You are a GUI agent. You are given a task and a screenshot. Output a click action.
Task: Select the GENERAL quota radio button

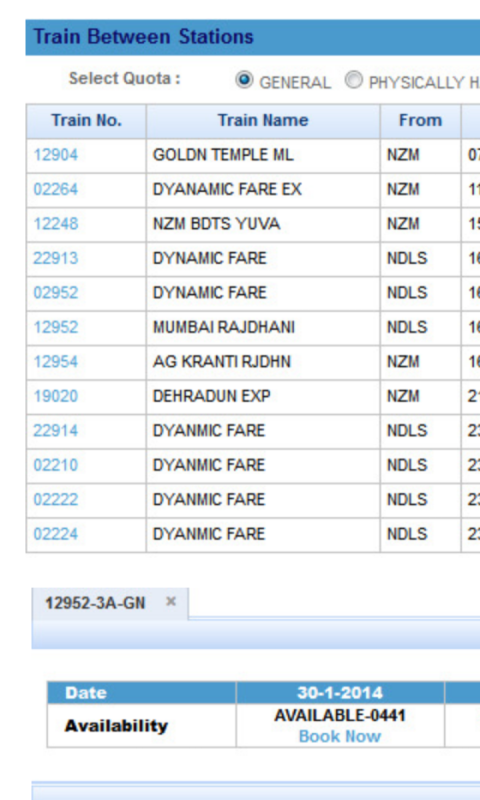point(244,80)
